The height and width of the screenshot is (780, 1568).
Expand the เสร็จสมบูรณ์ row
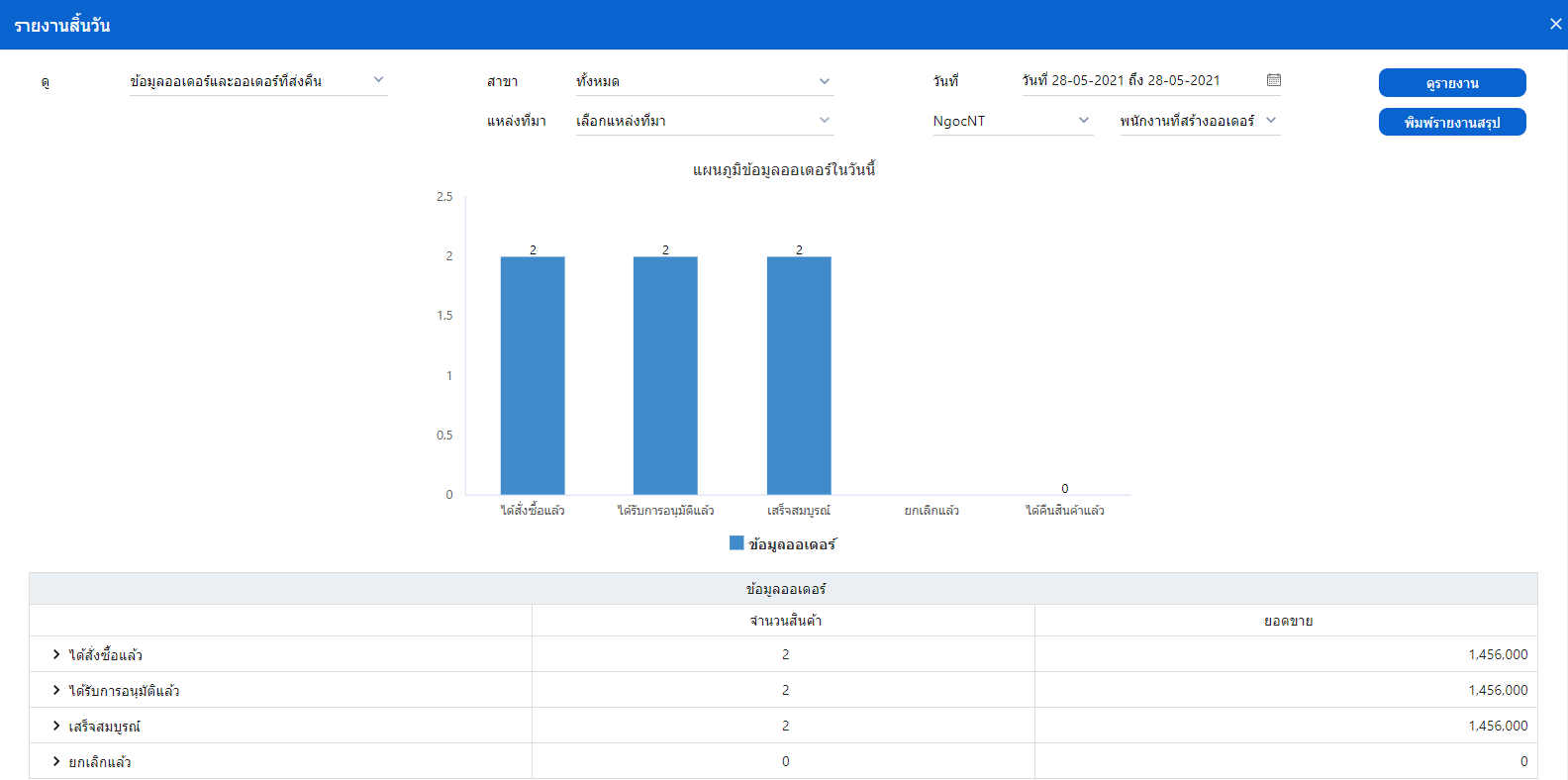56,726
